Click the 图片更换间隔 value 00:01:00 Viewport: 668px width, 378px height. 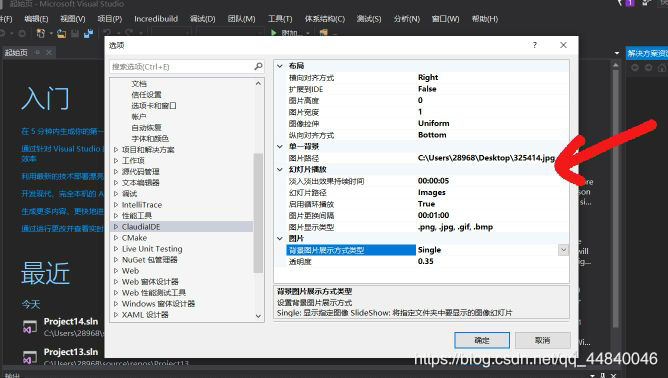tap(433, 215)
